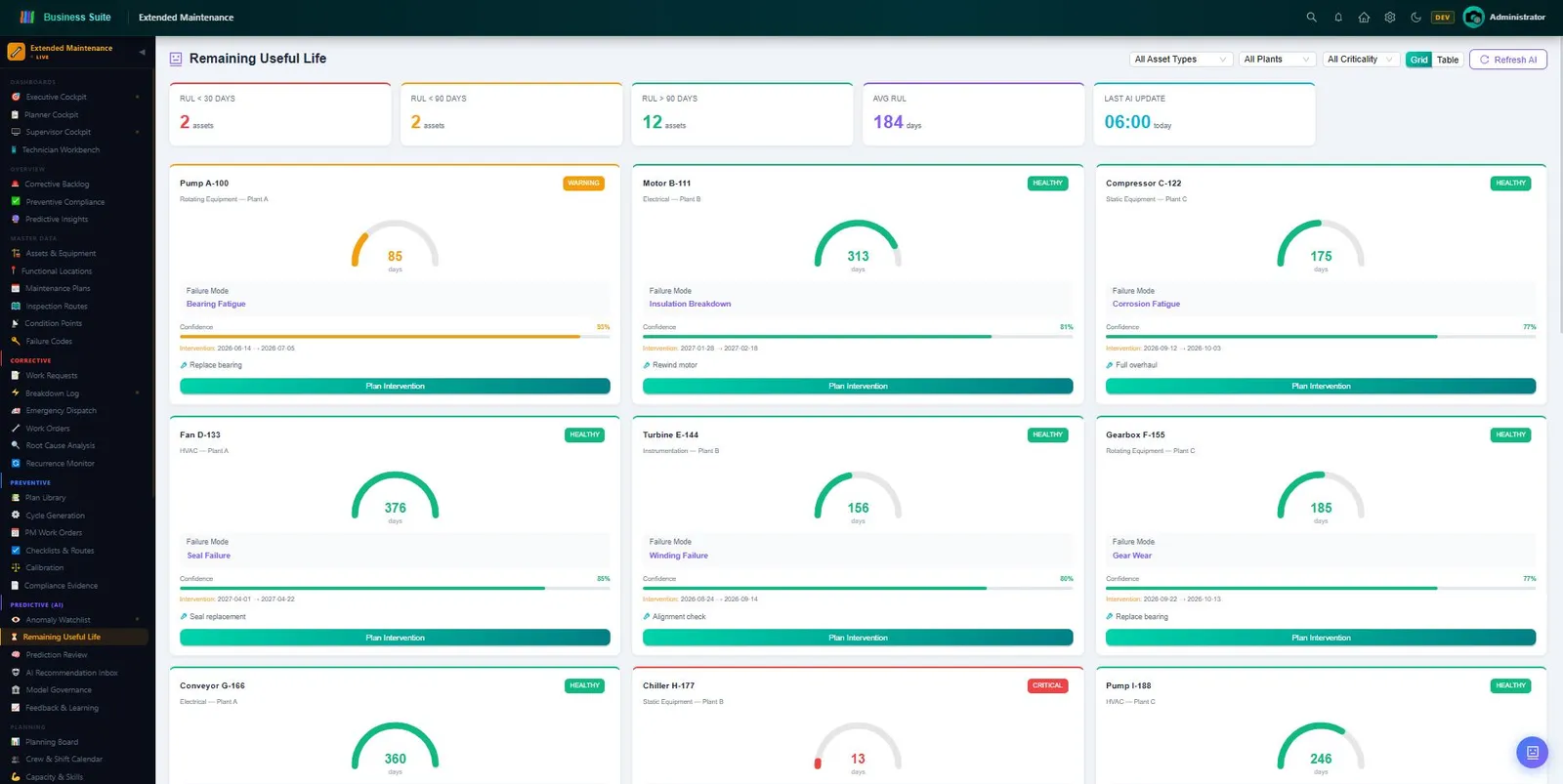Toggle dark mode with the moon icon
1563x784 pixels.
(1415, 18)
